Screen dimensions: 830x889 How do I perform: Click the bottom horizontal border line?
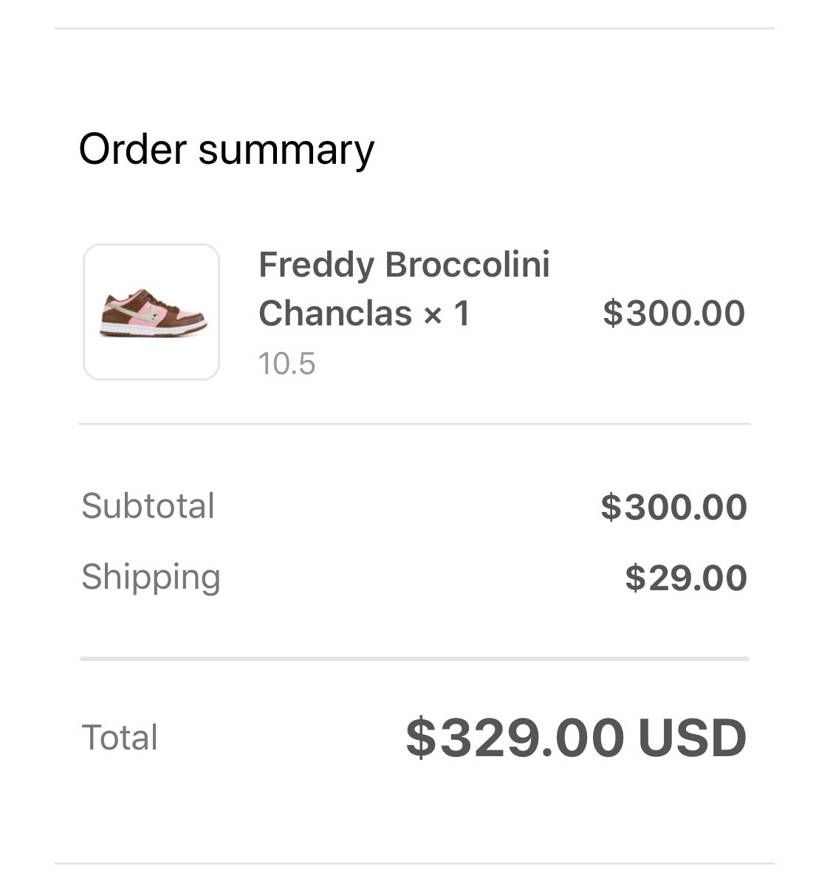point(414,863)
